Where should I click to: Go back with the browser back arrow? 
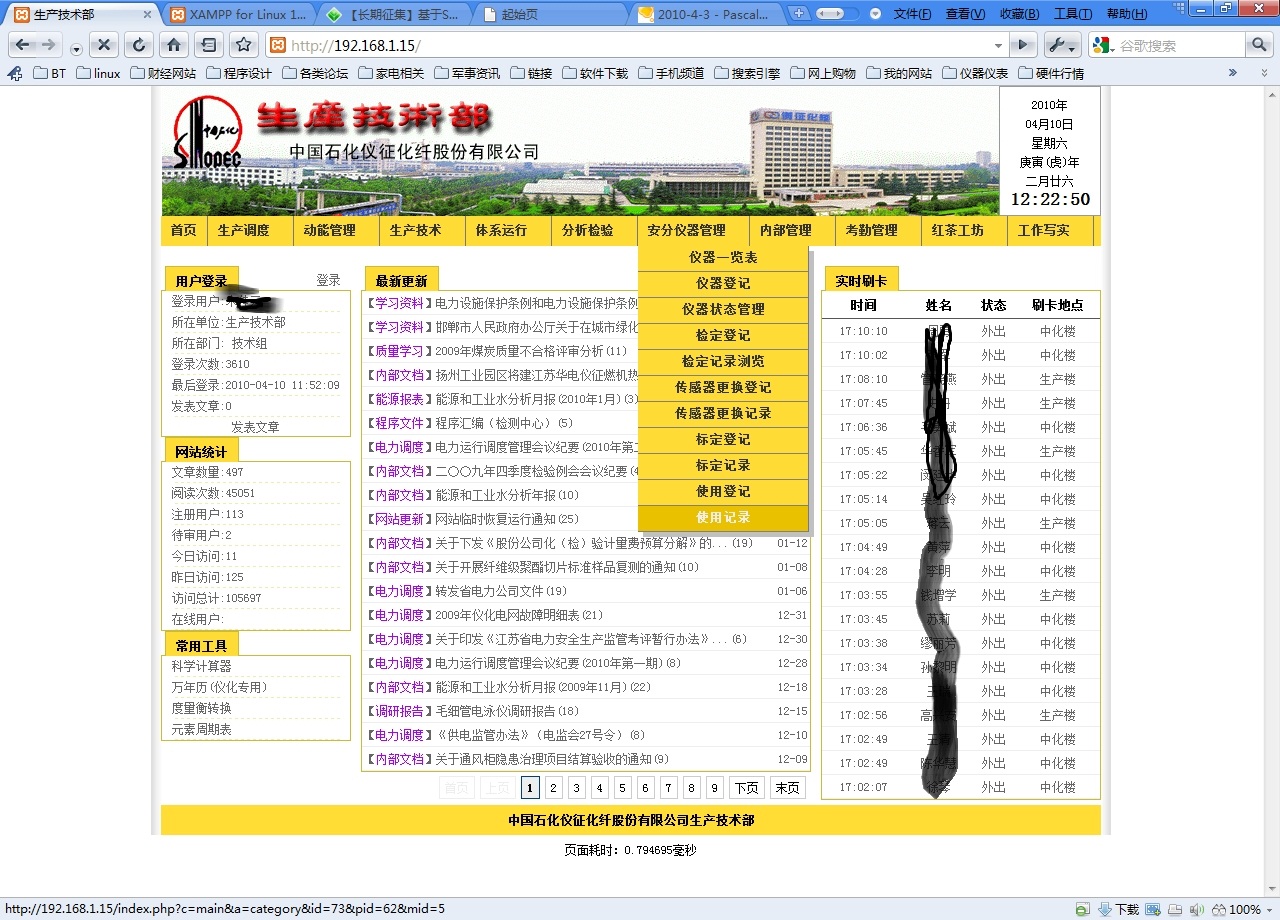23,45
